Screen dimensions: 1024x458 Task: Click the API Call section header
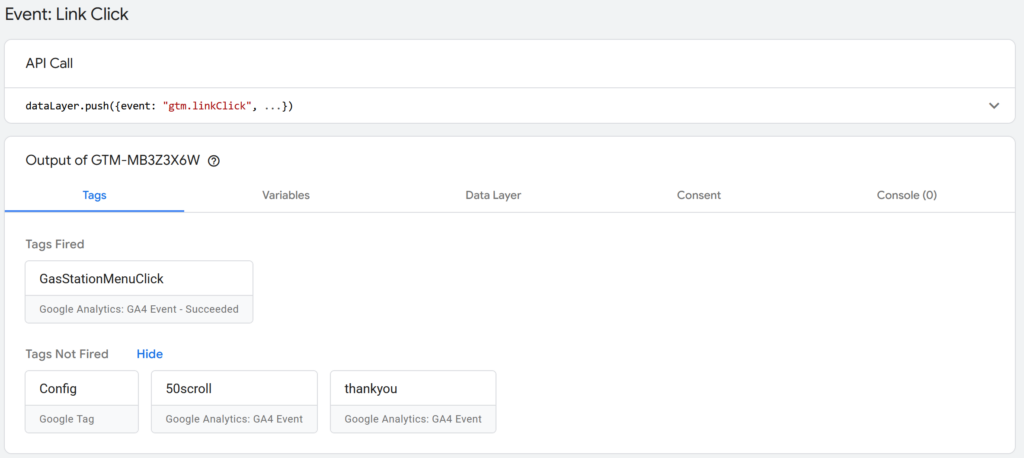(x=49, y=63)
